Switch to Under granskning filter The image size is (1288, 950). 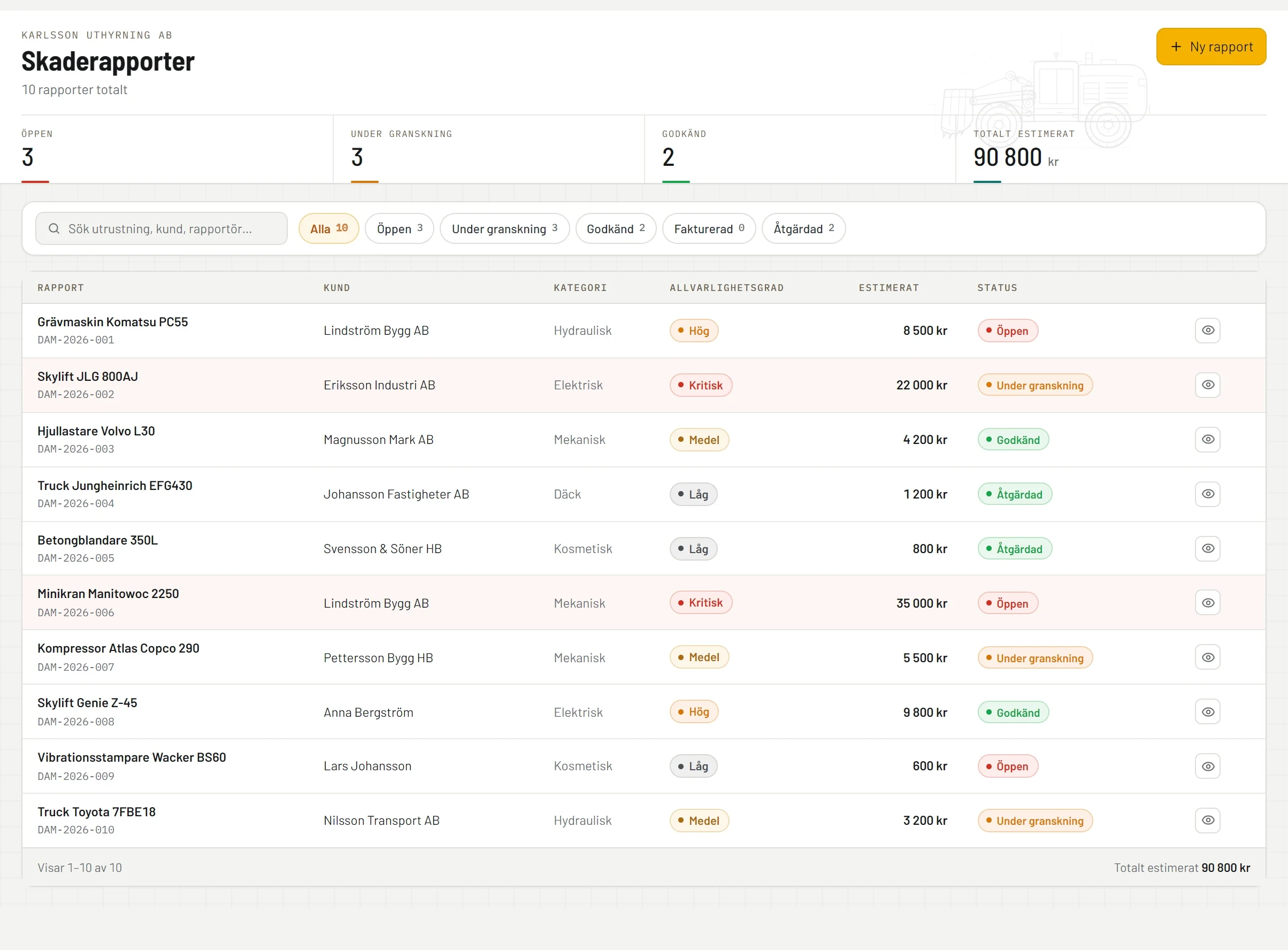point(504,229)
